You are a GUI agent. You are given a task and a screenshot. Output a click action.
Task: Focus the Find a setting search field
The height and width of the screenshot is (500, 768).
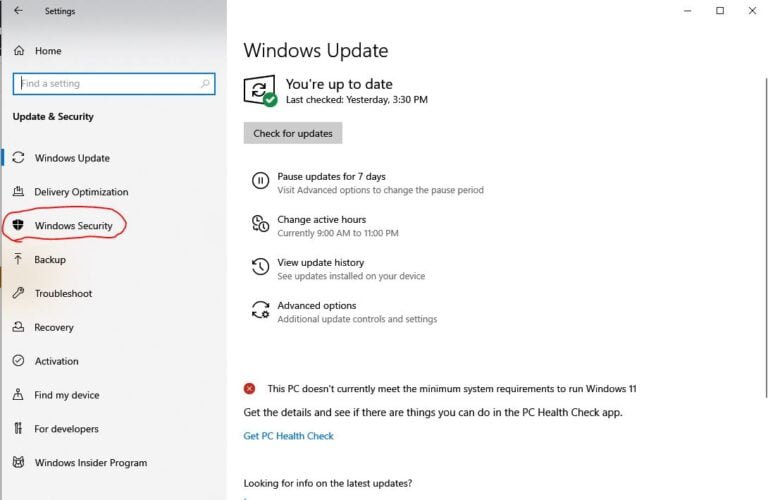114,84
